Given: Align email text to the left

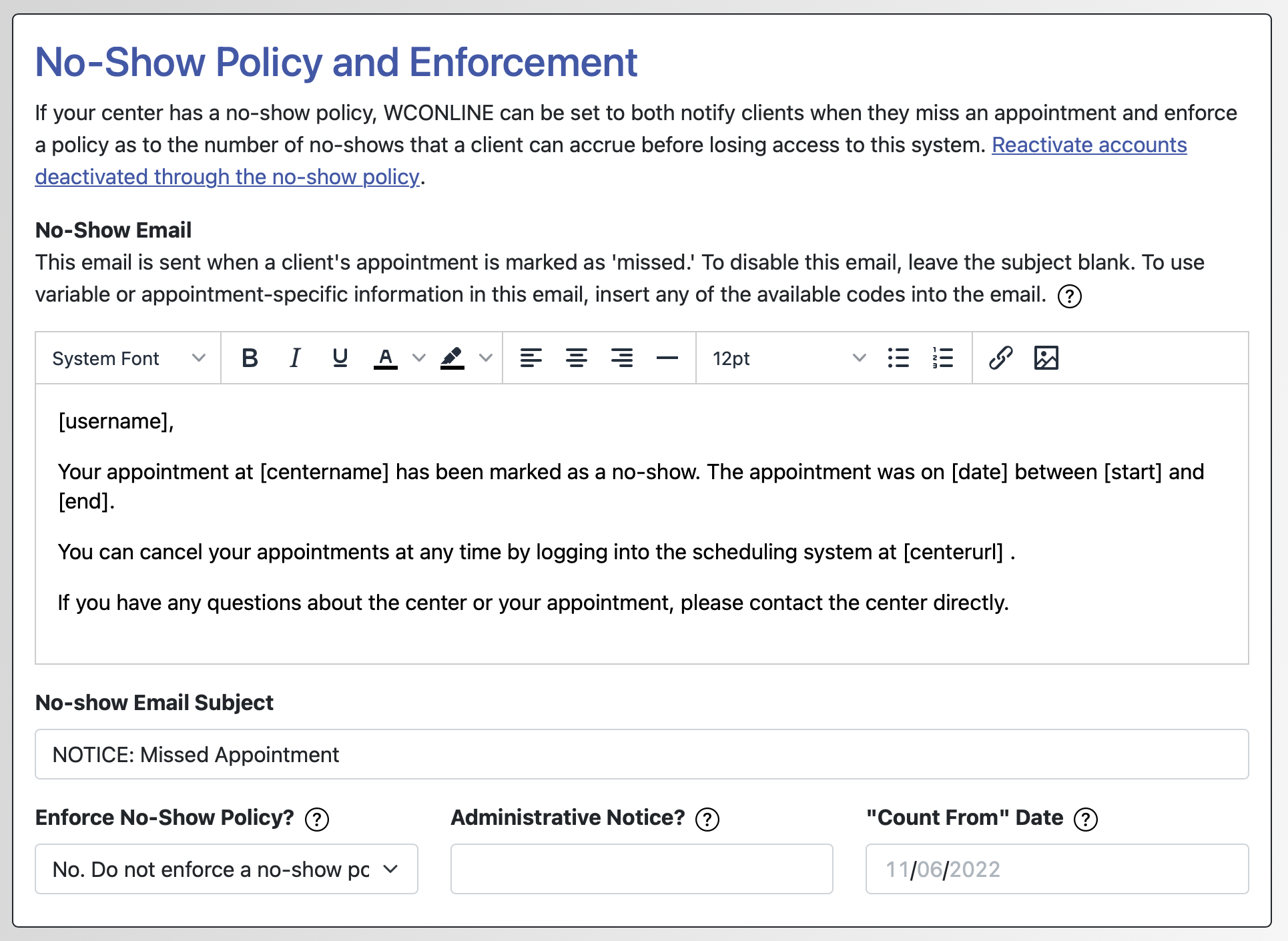Looking at the screenshot, I should click(531, 358).
